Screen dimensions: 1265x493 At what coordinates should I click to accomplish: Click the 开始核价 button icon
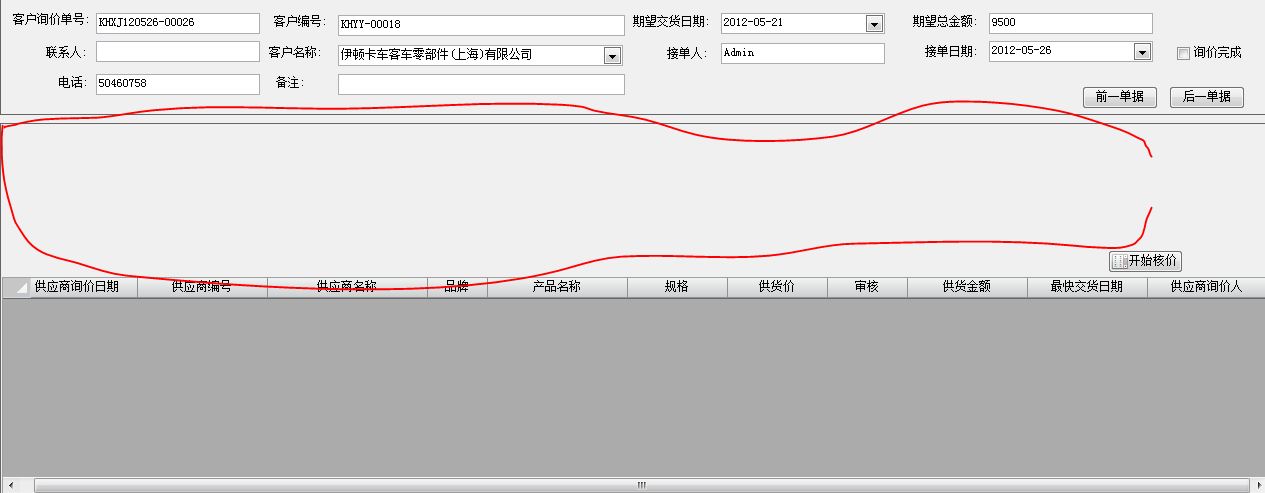1119,261
